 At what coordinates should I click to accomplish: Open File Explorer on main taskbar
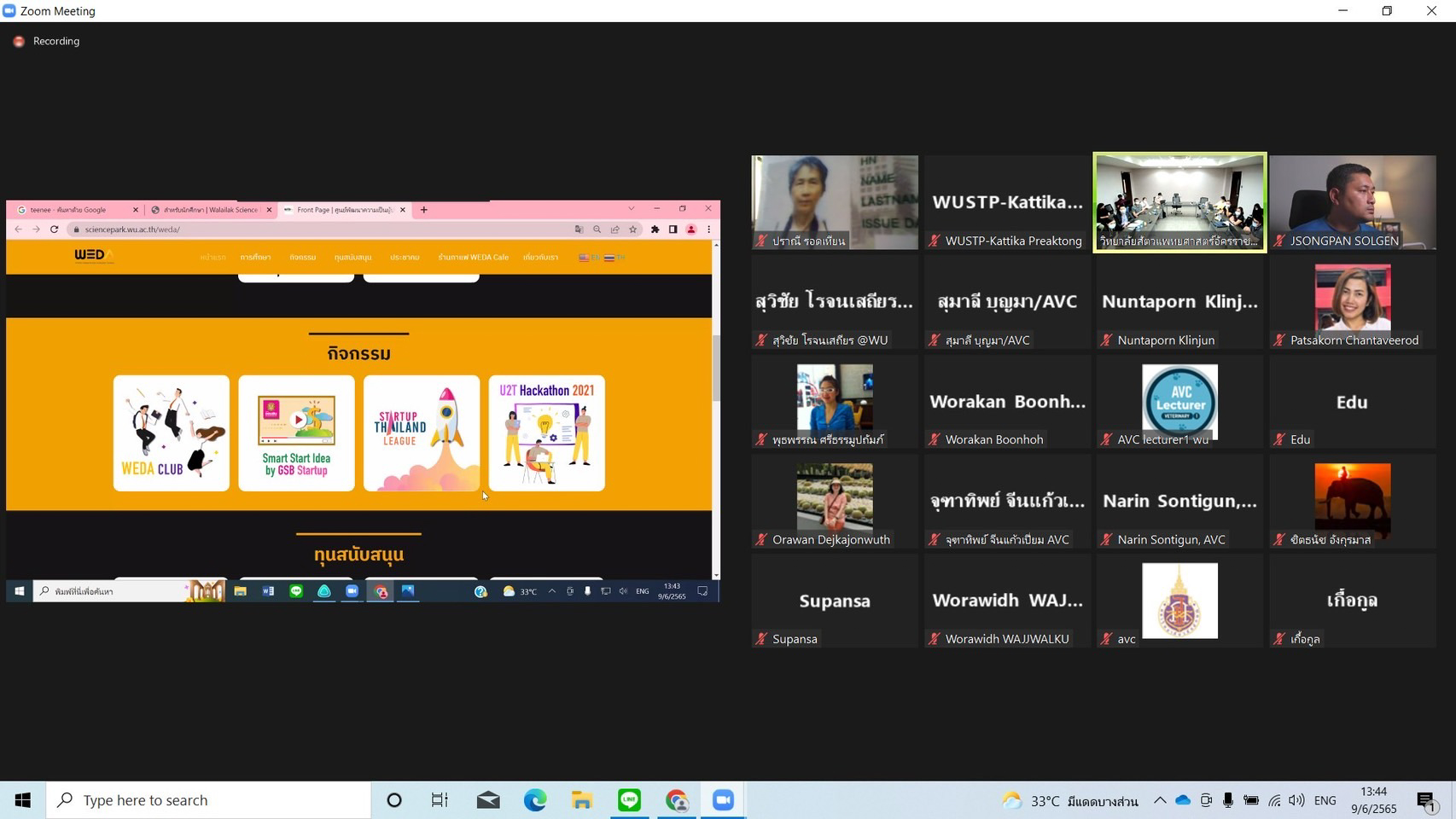point(582,800)
